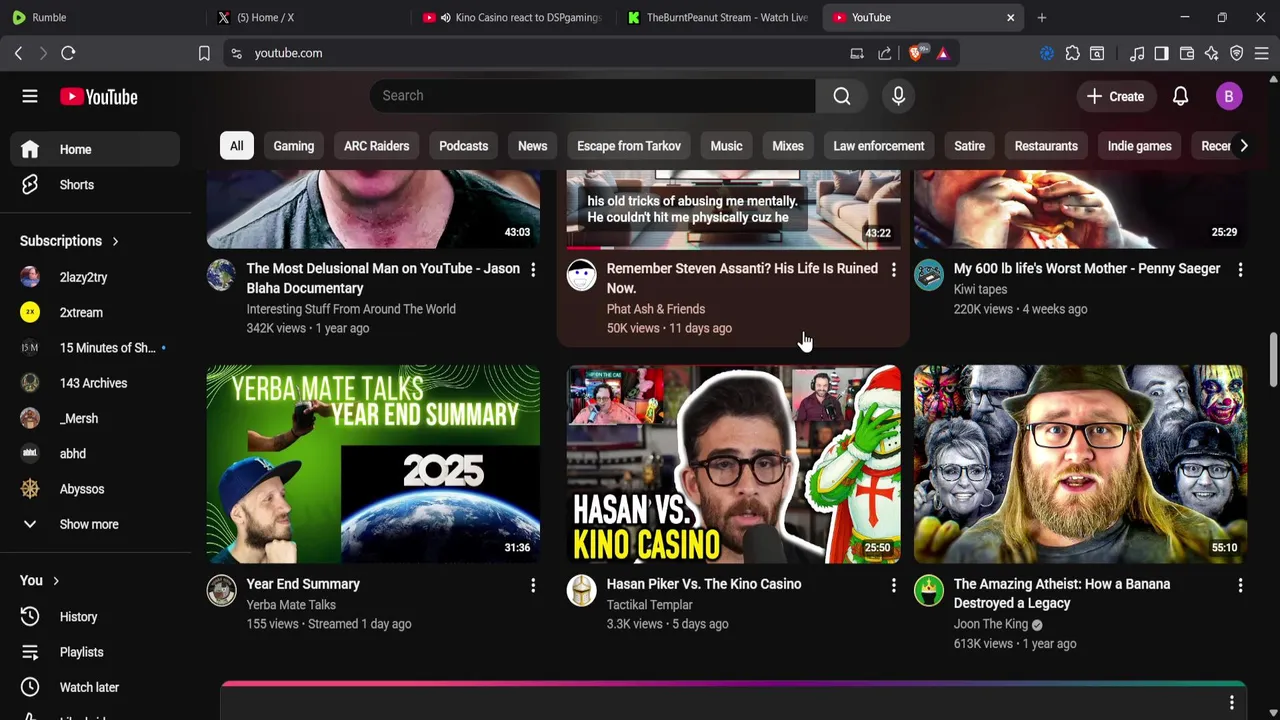Open more options for Penny Saeger video
This screenshot has width=1280, height=720.
coord(1240,270)
